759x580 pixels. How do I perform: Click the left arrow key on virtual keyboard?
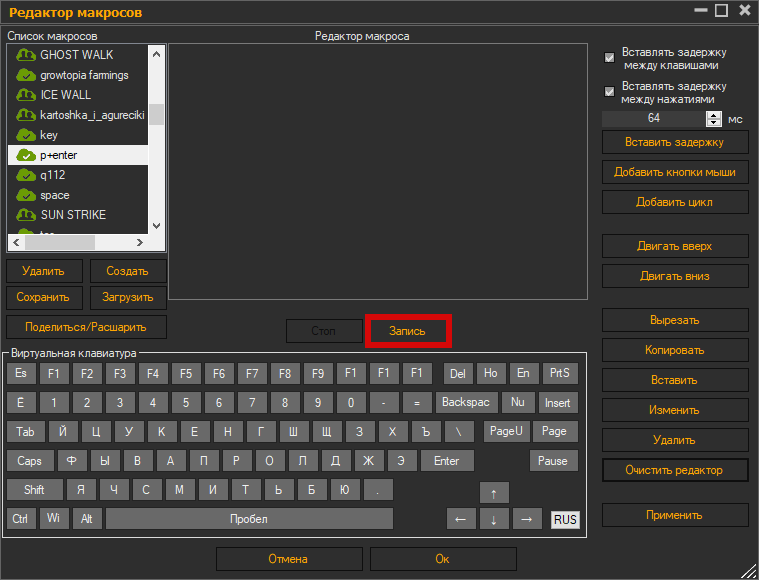[461, 519]
